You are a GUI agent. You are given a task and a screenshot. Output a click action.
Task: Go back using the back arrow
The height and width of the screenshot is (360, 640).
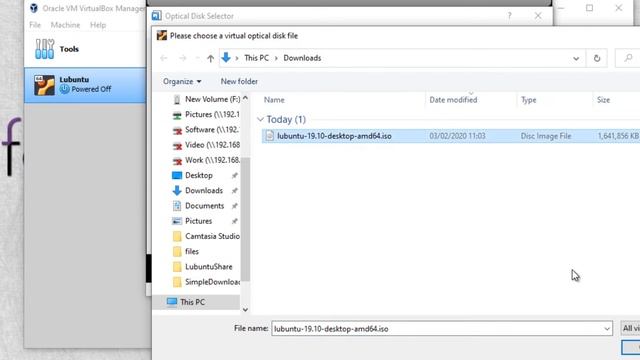(x=164, y=58)
